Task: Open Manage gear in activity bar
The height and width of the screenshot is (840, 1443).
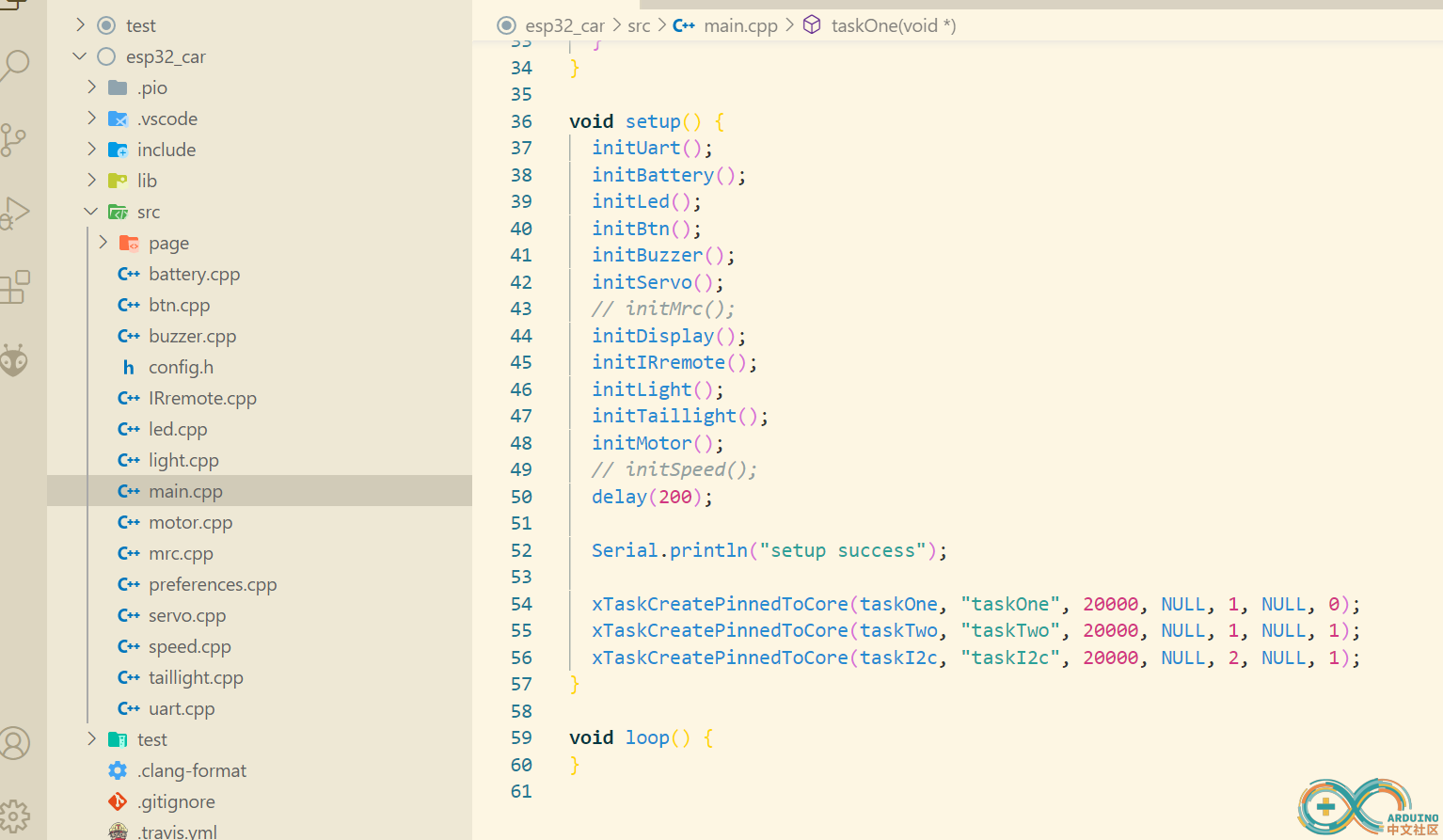Action: point(14,816)
